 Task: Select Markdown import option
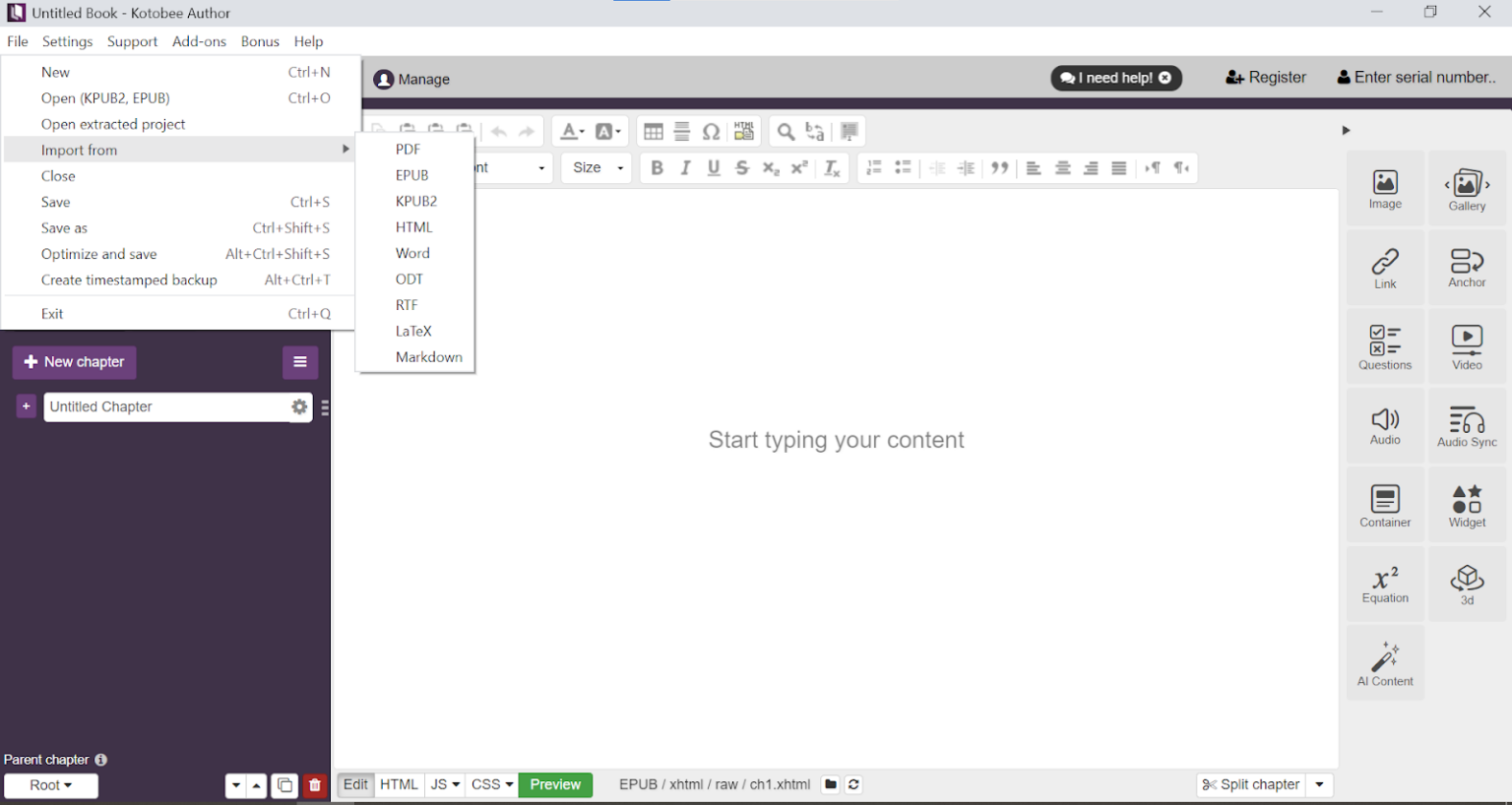point(428,357)
